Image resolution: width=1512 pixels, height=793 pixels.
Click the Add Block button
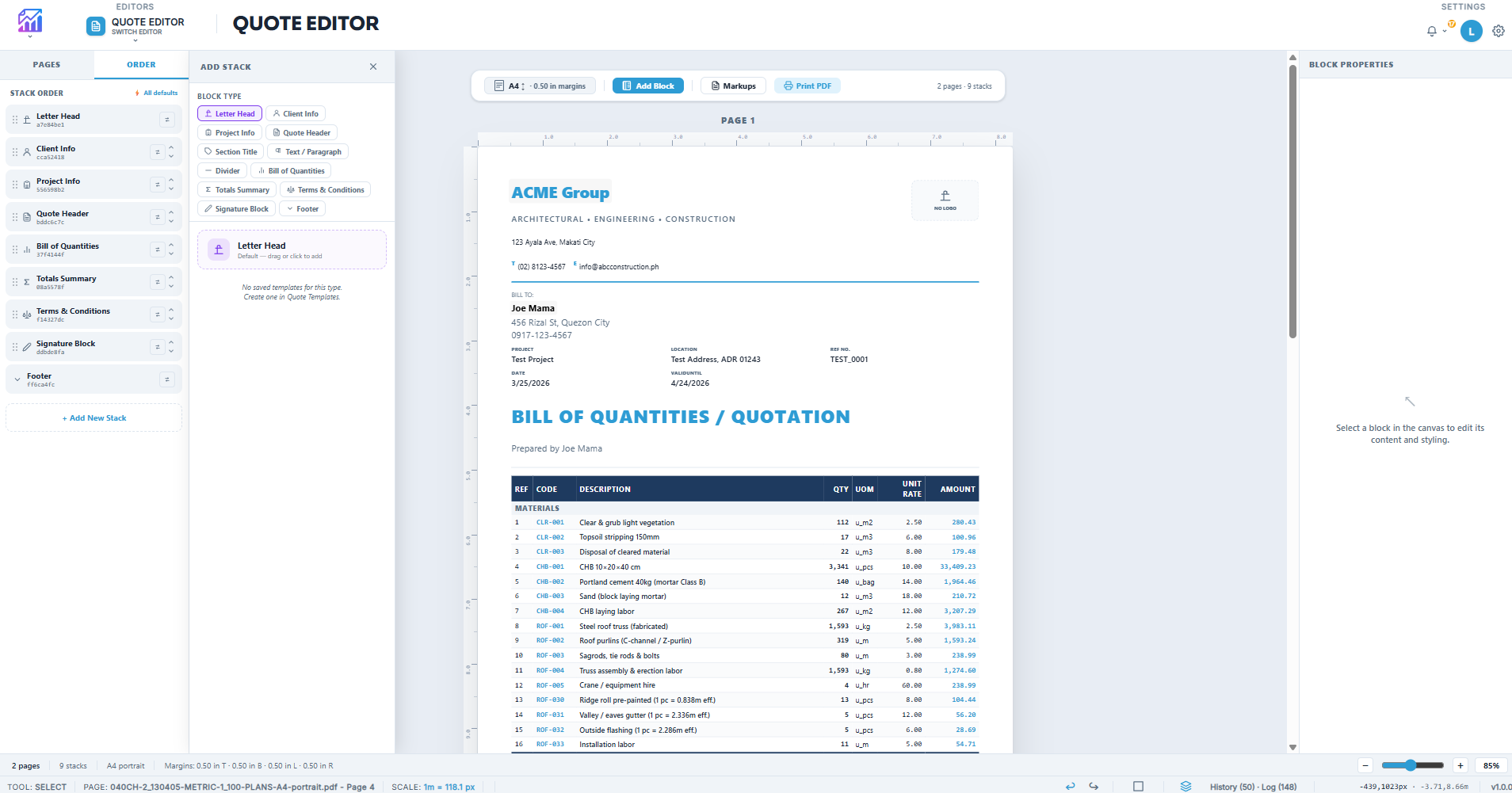point(647,86)
